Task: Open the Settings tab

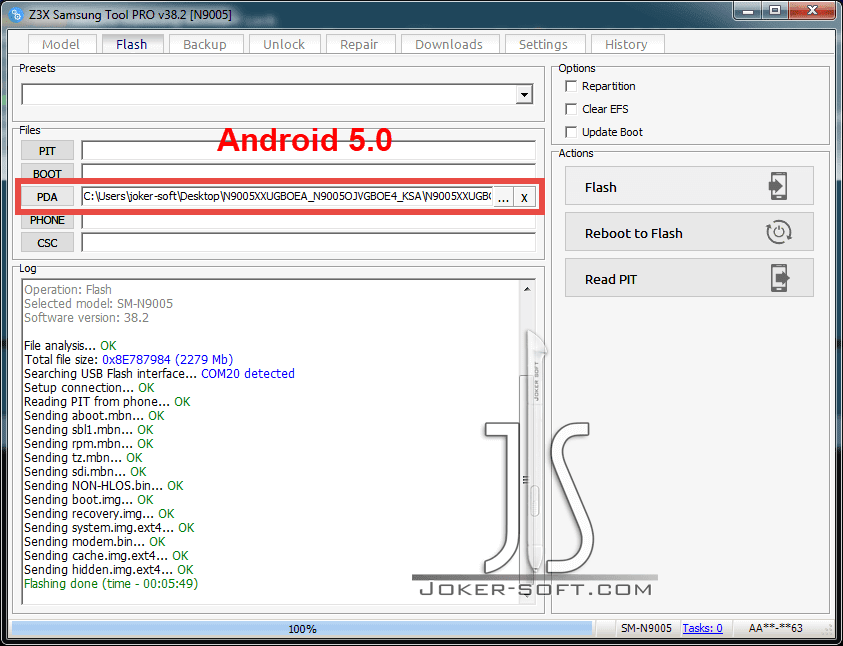Action: [x=543, y=44]
